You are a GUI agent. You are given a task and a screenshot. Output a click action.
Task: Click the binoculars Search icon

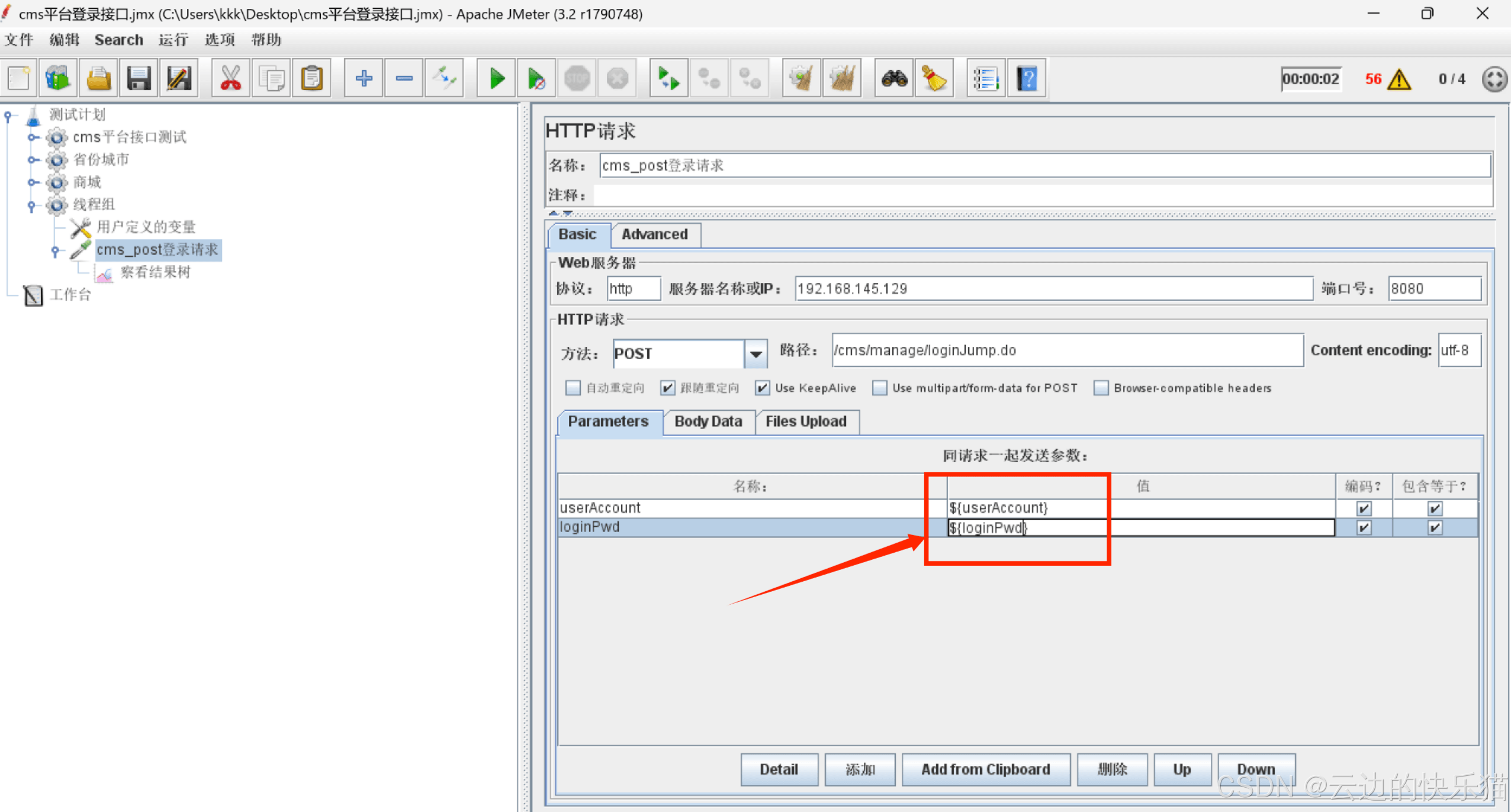(x=894, y=79)
